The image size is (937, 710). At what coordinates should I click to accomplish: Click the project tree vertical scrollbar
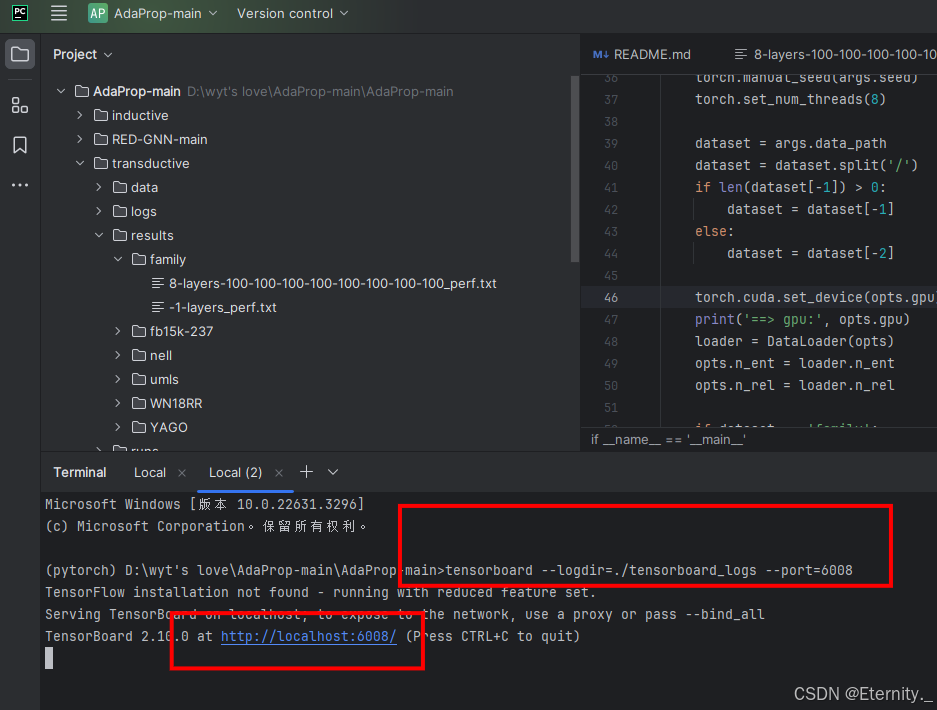[x=574, y=169]
